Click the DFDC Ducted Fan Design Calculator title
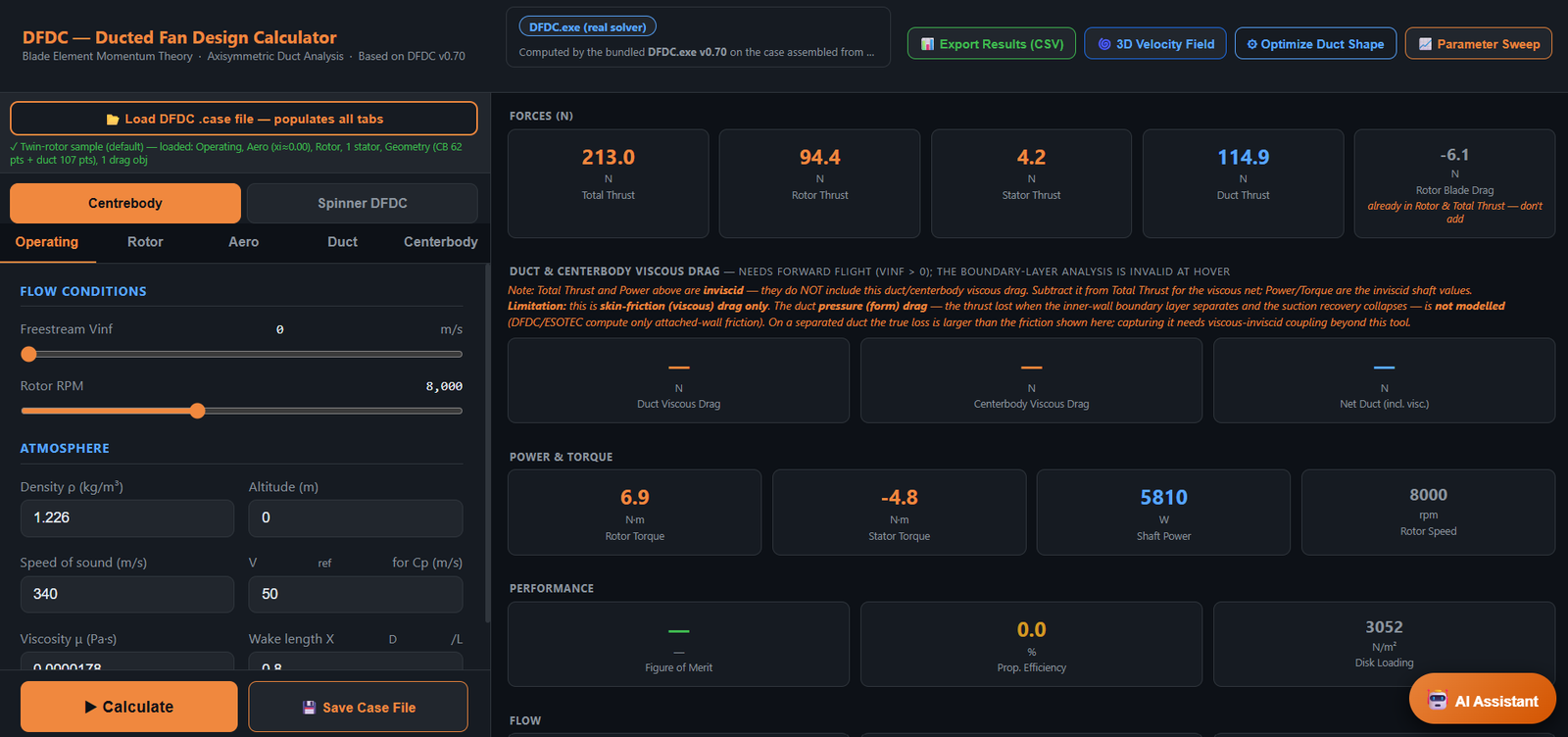 [x=179, y=37]
